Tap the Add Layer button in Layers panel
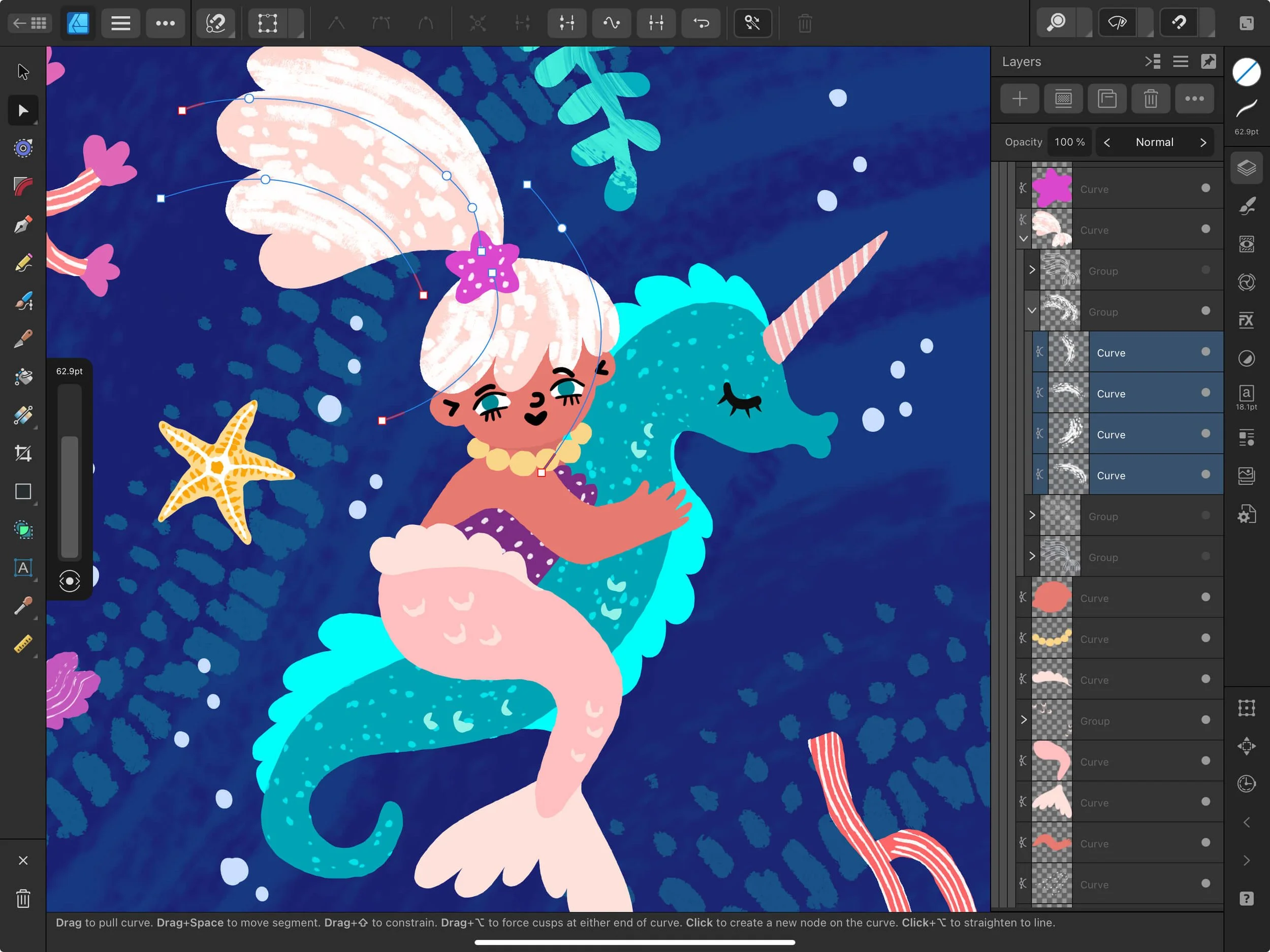Screen dimensions: 1270x952 pyautogui.click(x=1019, y=98)
